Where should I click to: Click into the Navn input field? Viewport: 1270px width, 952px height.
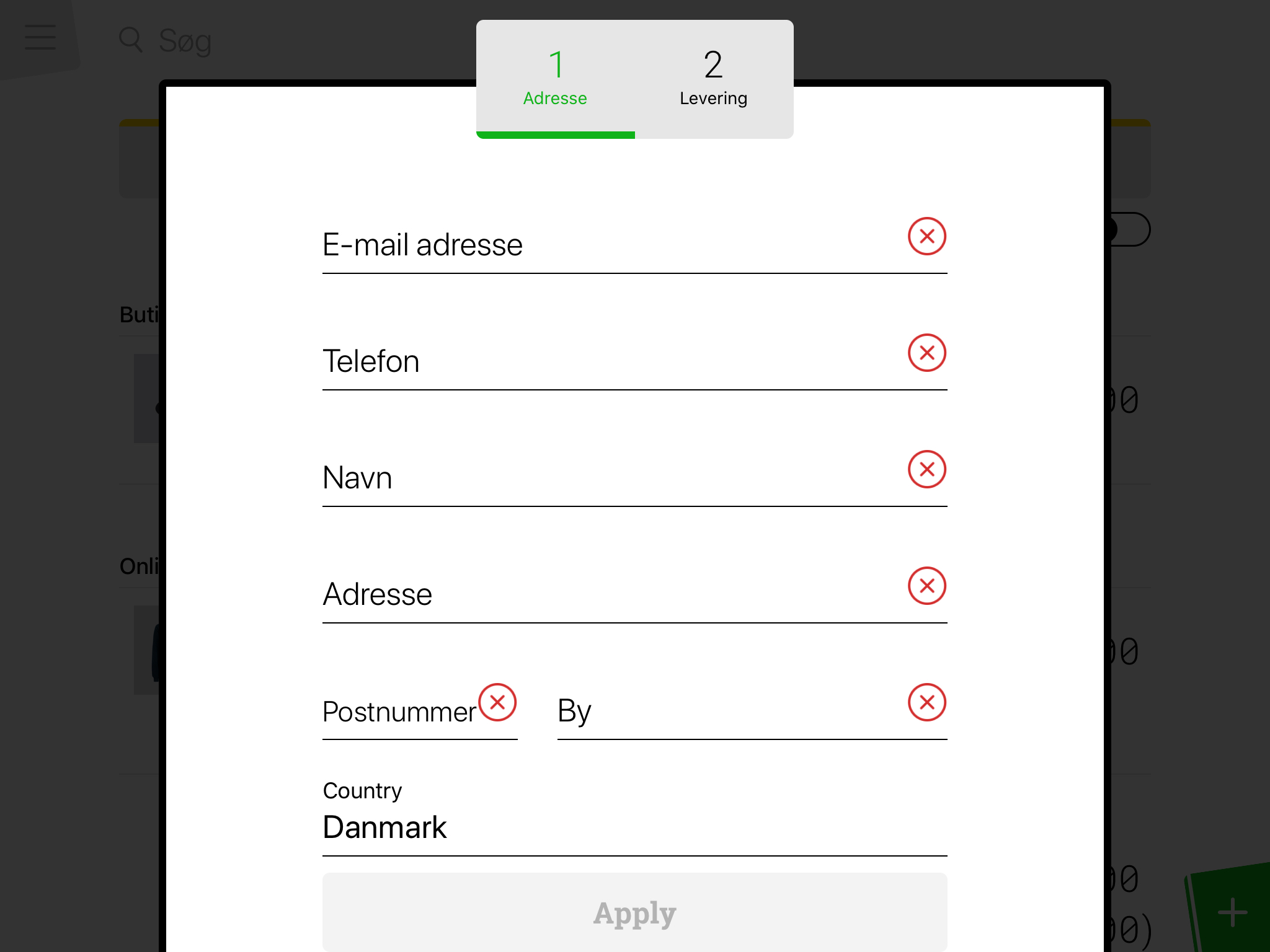[x=608, y=478]
